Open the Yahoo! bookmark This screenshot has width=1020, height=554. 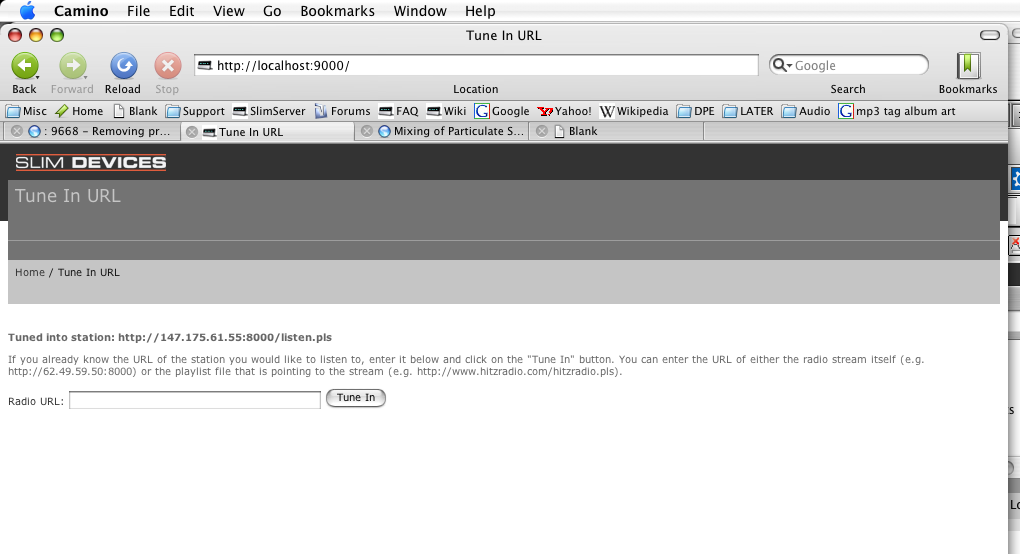[x=564, y=111]
